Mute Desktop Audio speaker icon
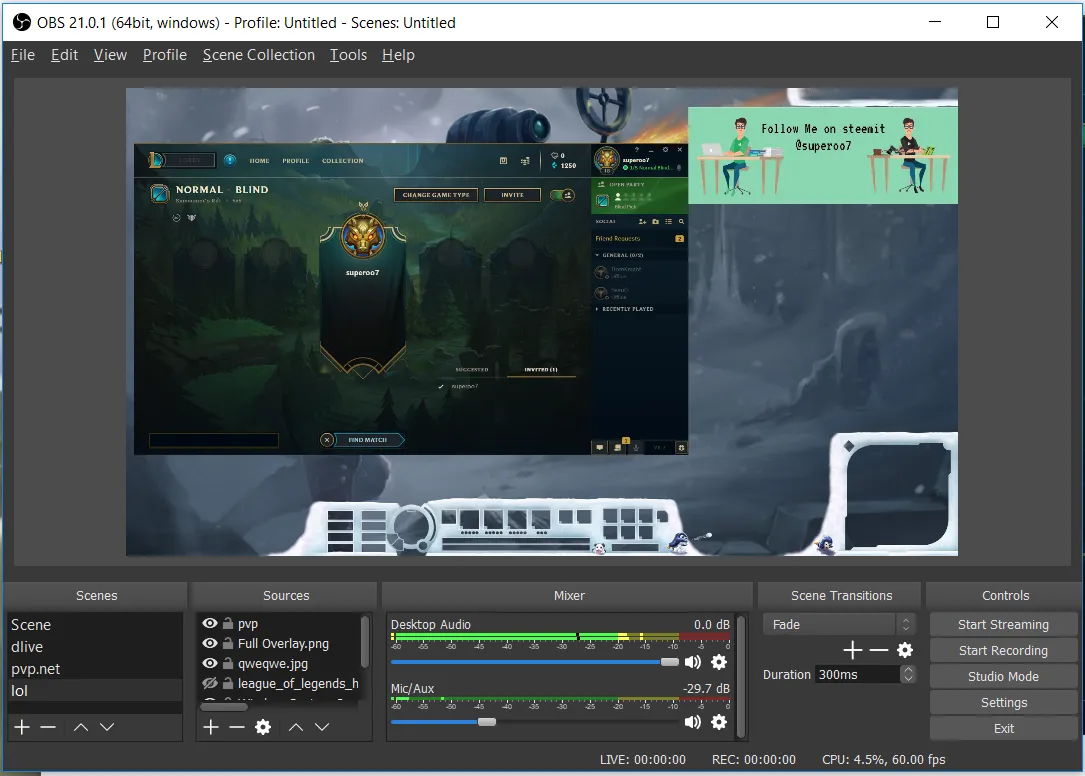The width and height of the screenshot is (1085, 776). (x=693, y=662)
